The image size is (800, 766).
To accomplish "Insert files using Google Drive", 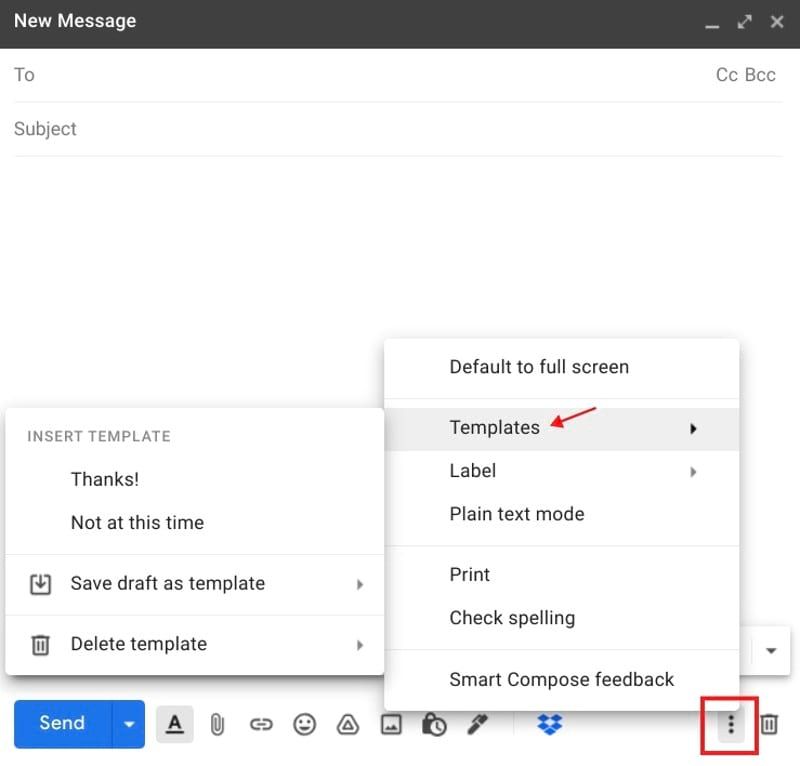I will click(348, 724).
